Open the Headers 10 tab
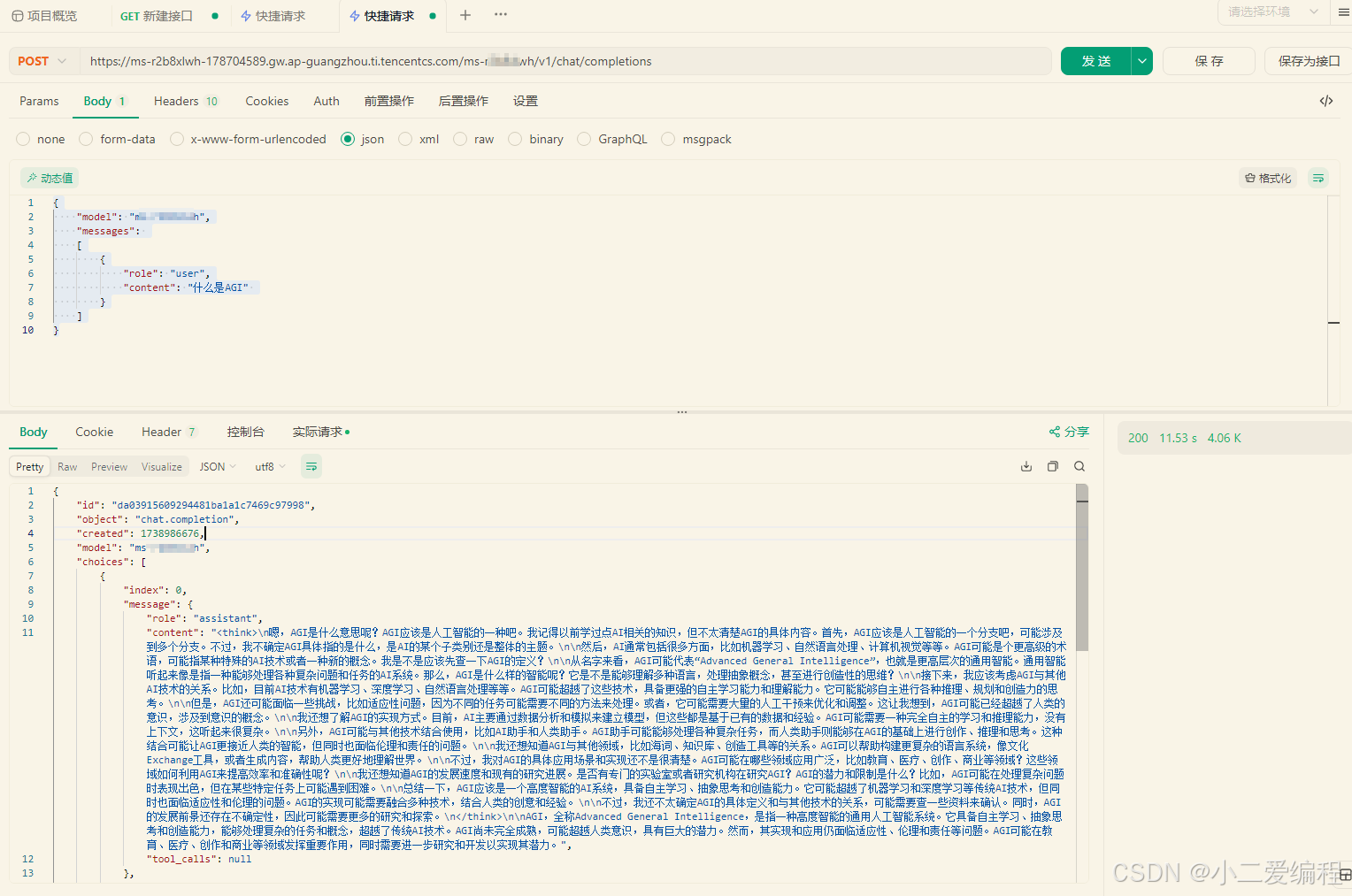The width and height of the screenshot is (1352, 896). [187, 101]
